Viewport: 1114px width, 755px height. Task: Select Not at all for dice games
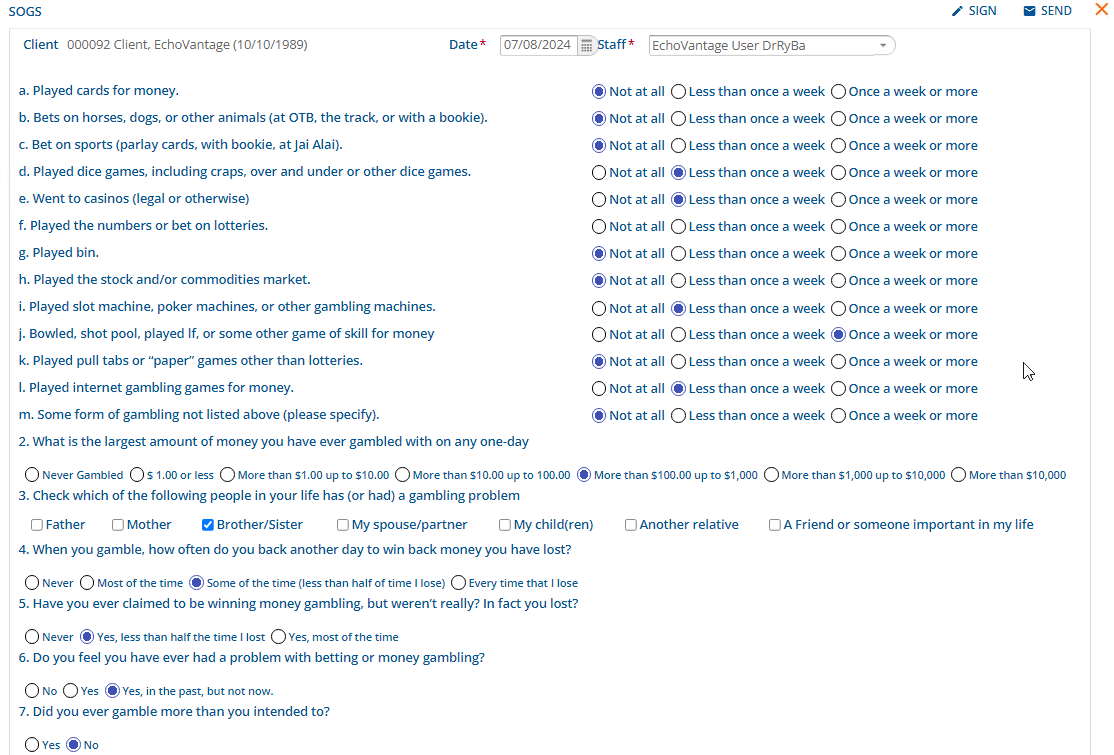(598, 172)
